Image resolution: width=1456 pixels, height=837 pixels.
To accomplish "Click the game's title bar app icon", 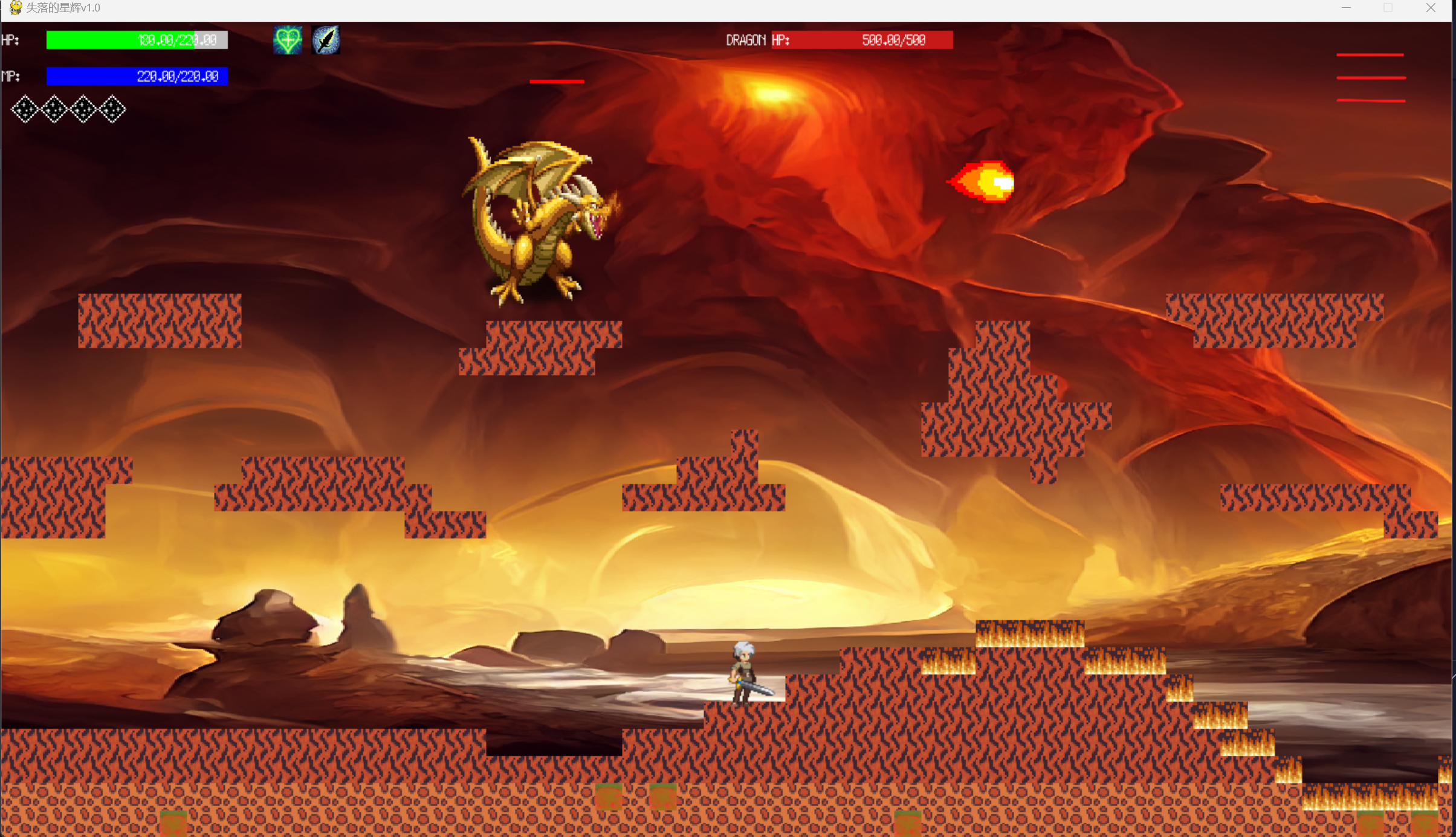I will tap(15, 8).
